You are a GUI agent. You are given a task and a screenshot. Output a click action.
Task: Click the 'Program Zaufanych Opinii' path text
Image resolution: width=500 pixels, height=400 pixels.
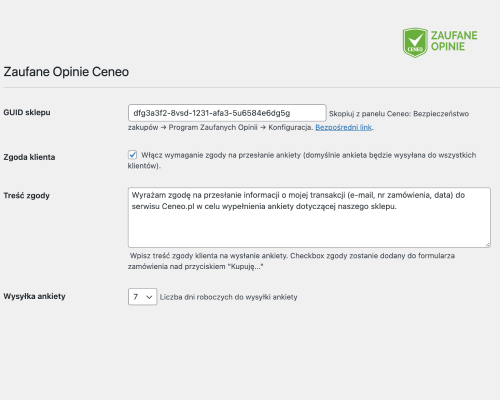click(213, 127)
